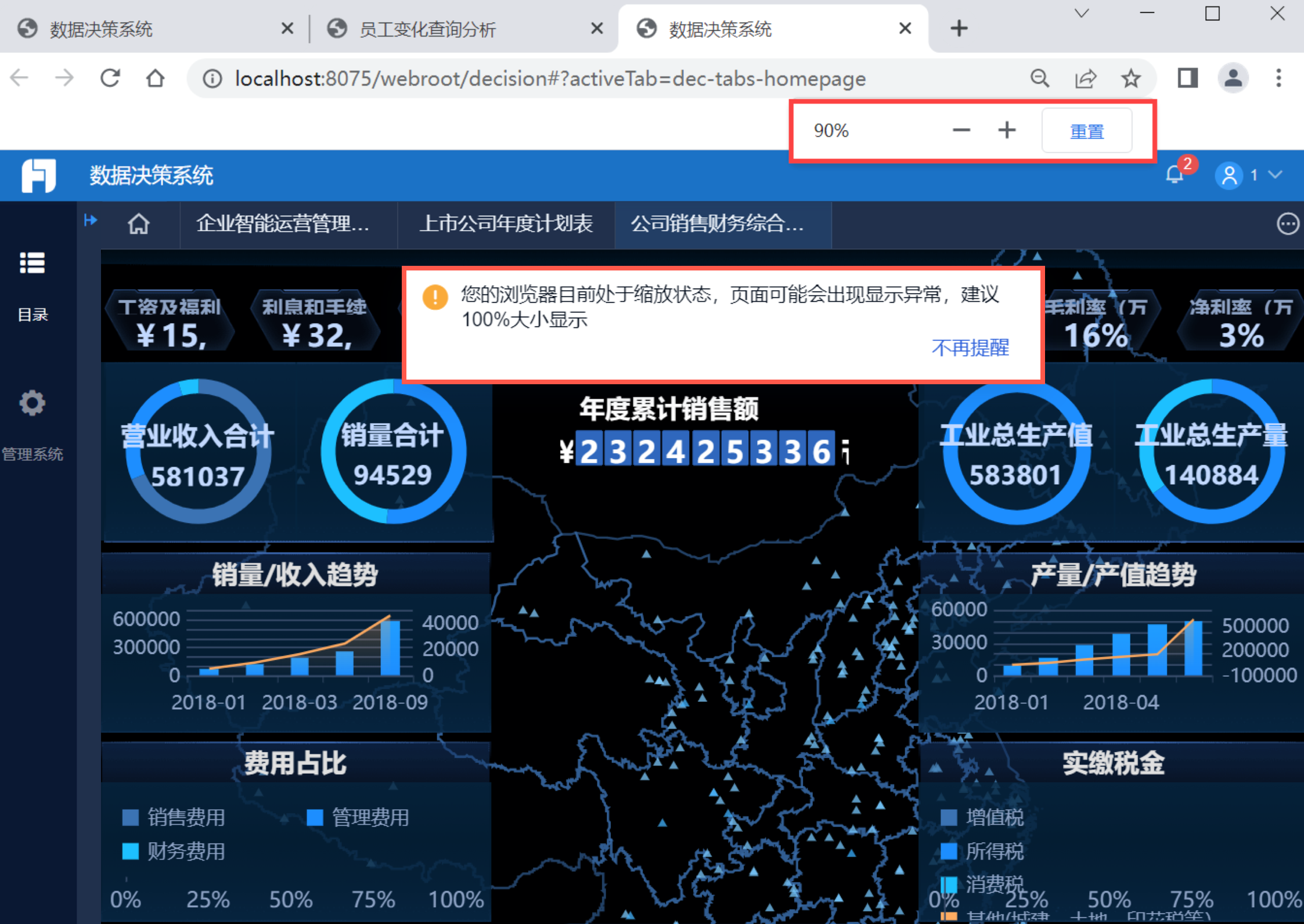Click the browser zoom magnifier icon
Viewport: 1304px width, 924px height.
pyautogui.click(x=1040, y=78)
